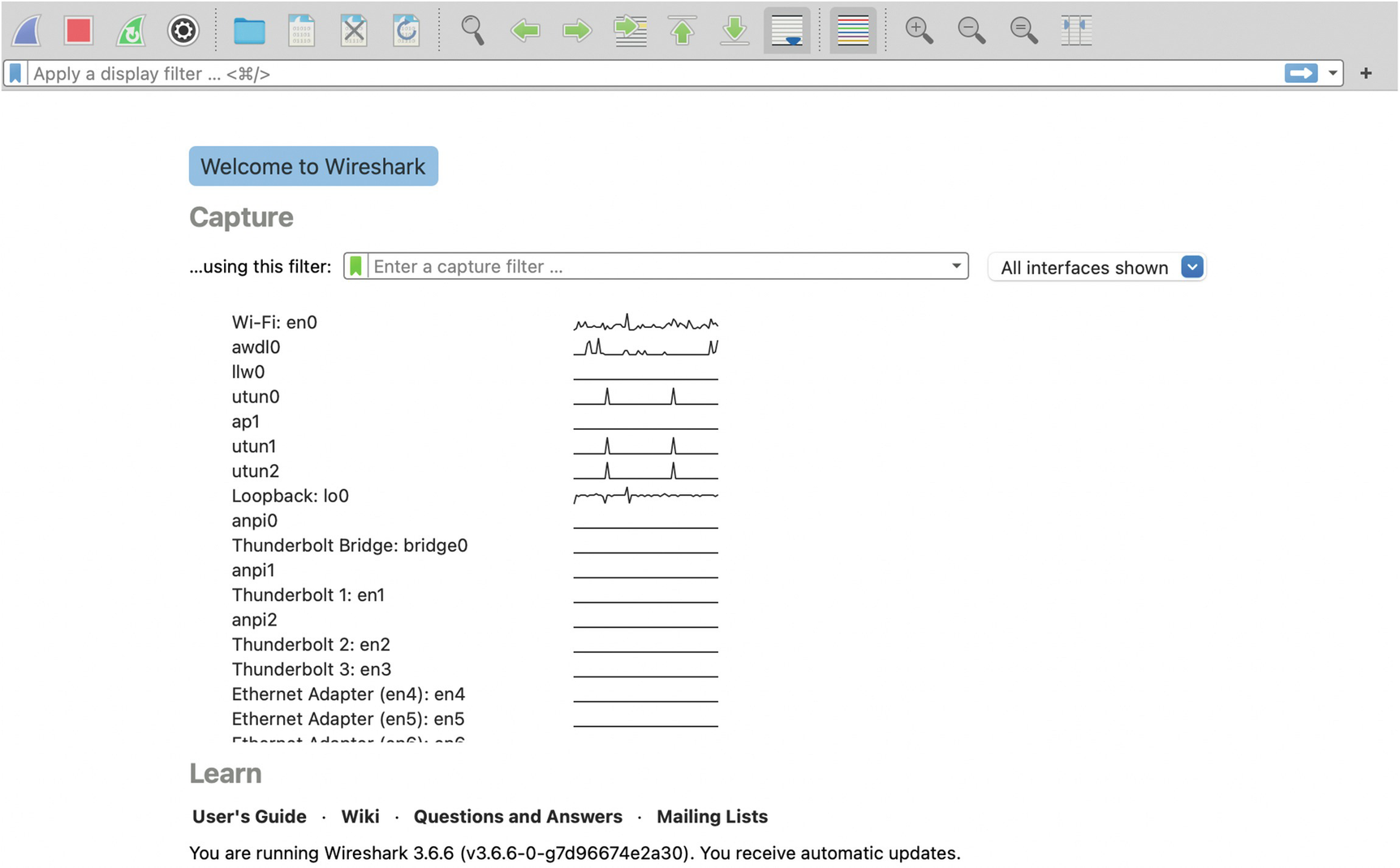Expand the All interfaces shown dropdown
This screenshot has height=868, width=1400.
[x=1191, y=267]
